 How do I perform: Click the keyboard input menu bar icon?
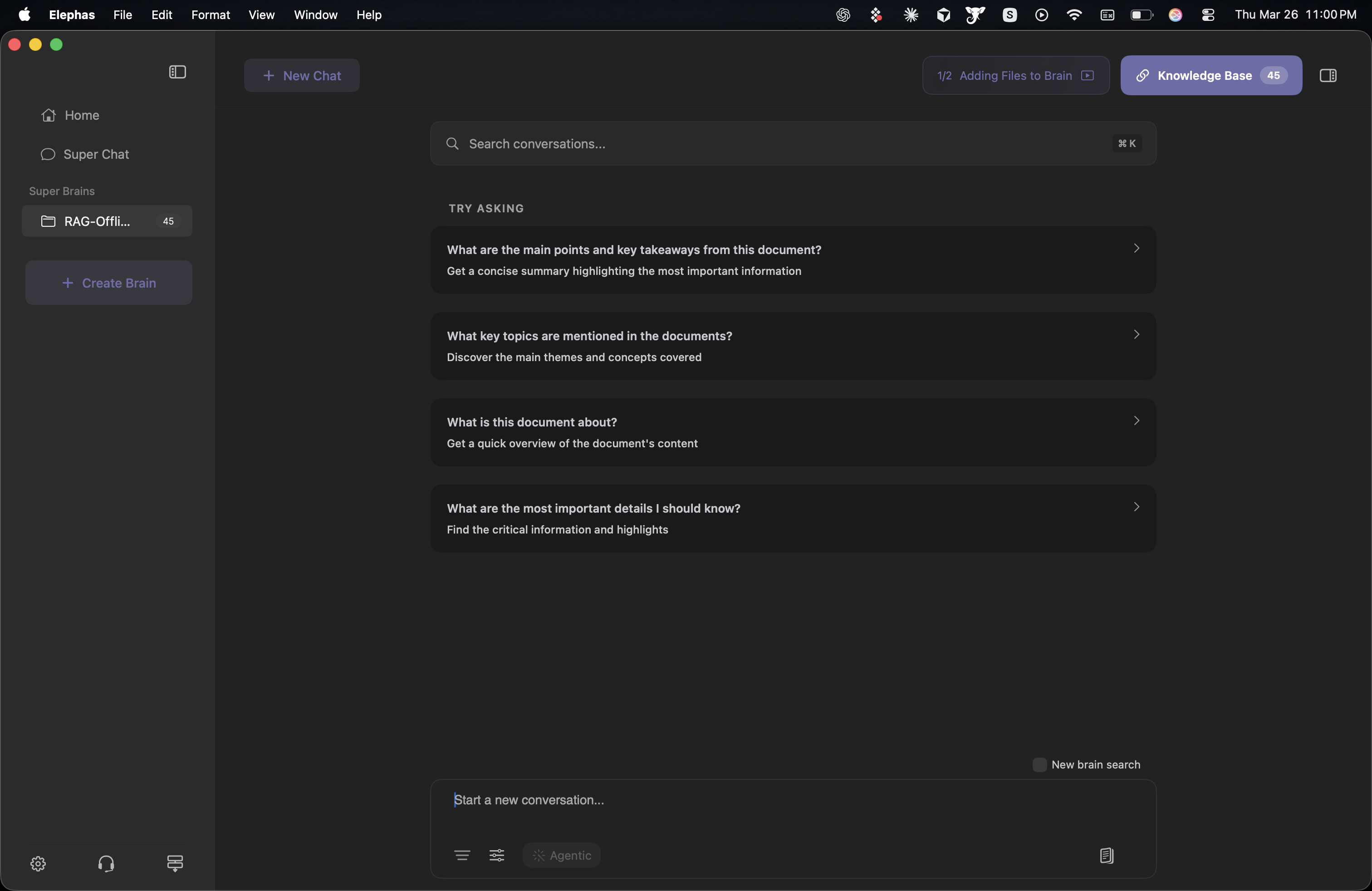click(1107, 15)
